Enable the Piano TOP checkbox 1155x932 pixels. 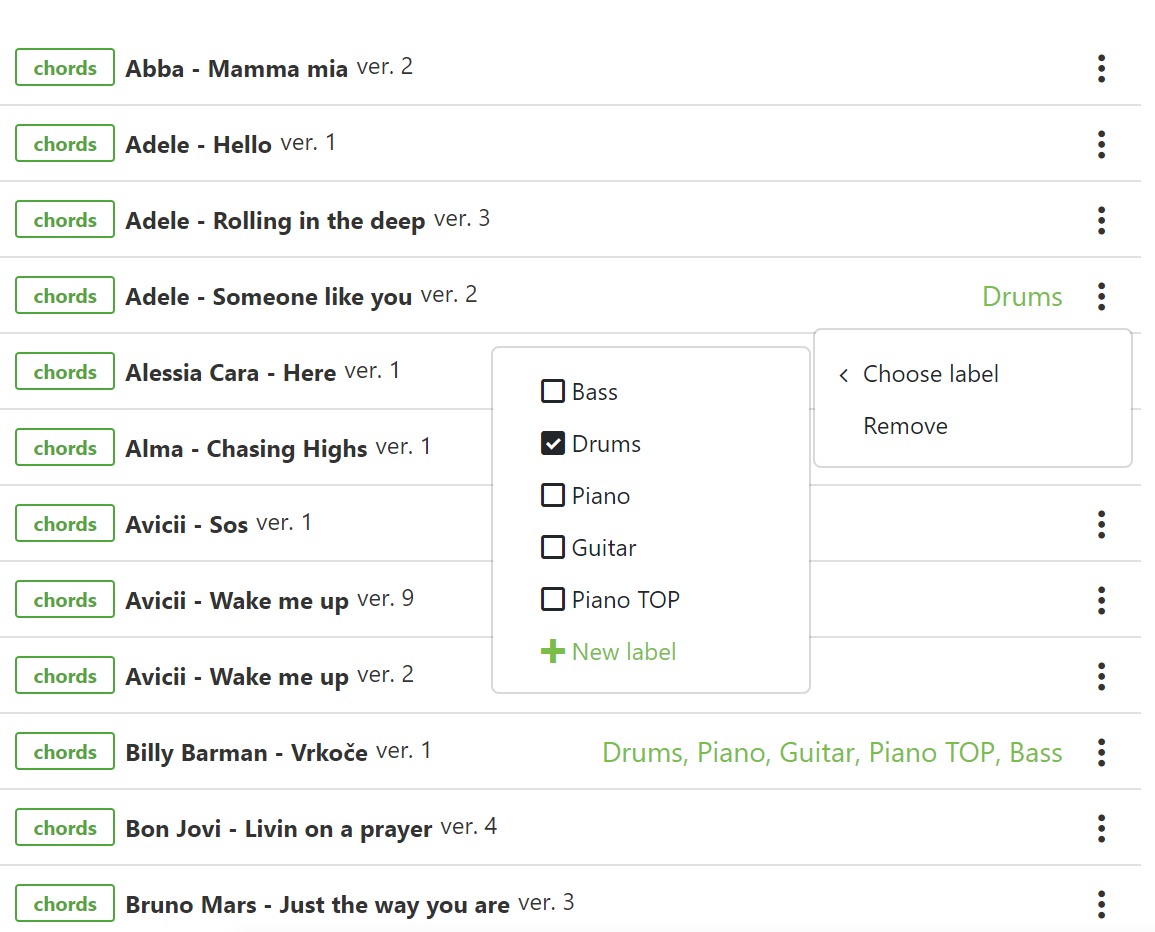[x=553, y=599]
